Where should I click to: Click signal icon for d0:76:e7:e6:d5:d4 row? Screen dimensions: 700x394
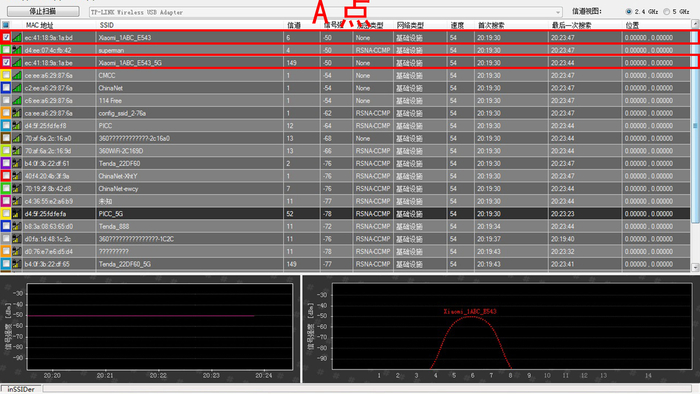pos(17,251)
